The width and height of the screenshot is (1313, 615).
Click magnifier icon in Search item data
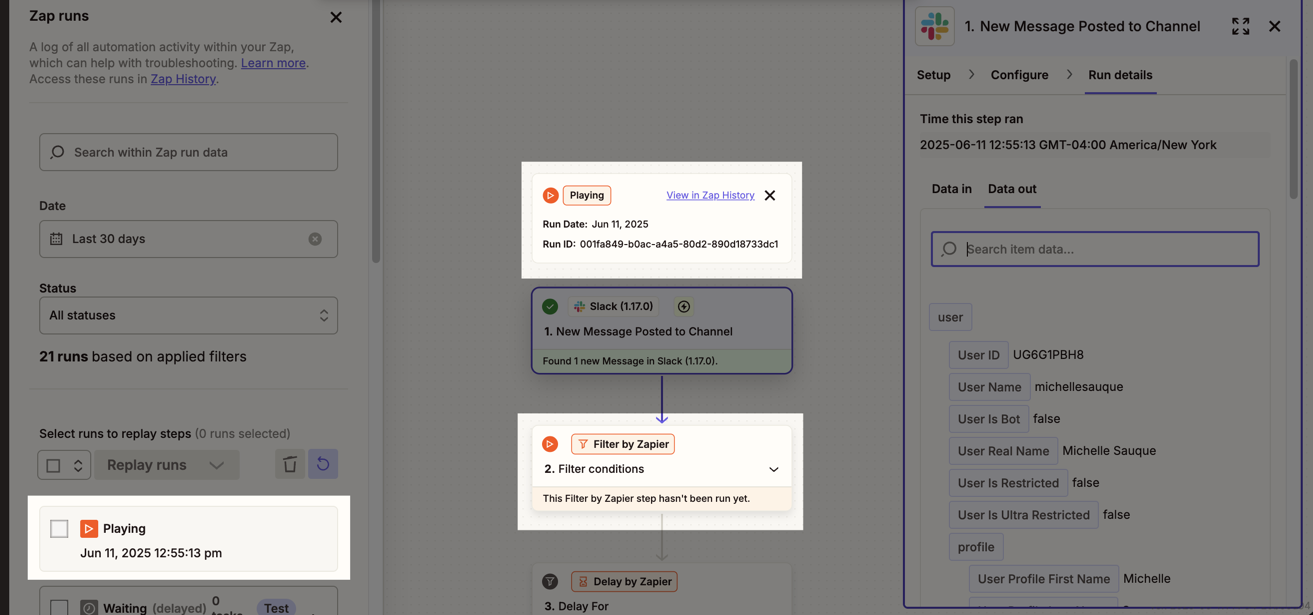pos(949,249)
